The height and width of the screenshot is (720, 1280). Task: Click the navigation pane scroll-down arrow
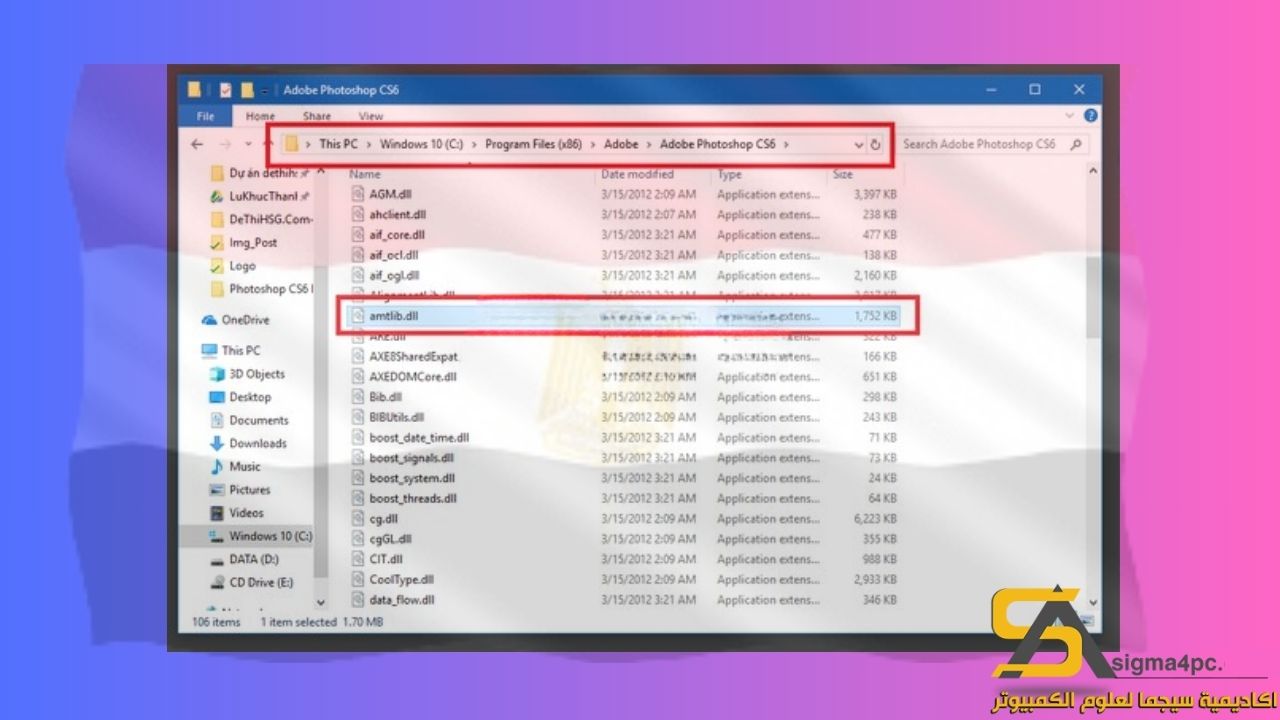(321, 602)
